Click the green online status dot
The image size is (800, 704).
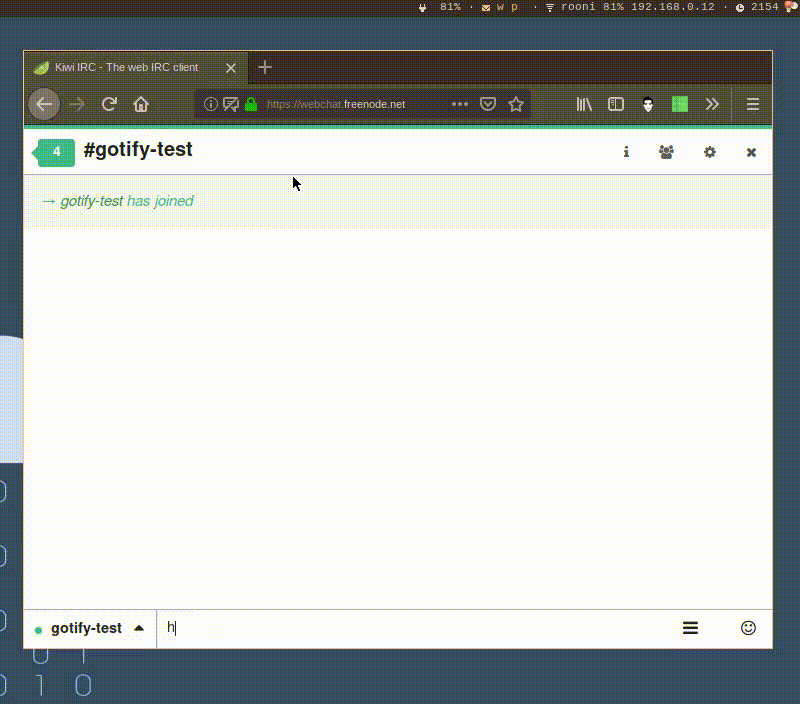pos(38,630)
